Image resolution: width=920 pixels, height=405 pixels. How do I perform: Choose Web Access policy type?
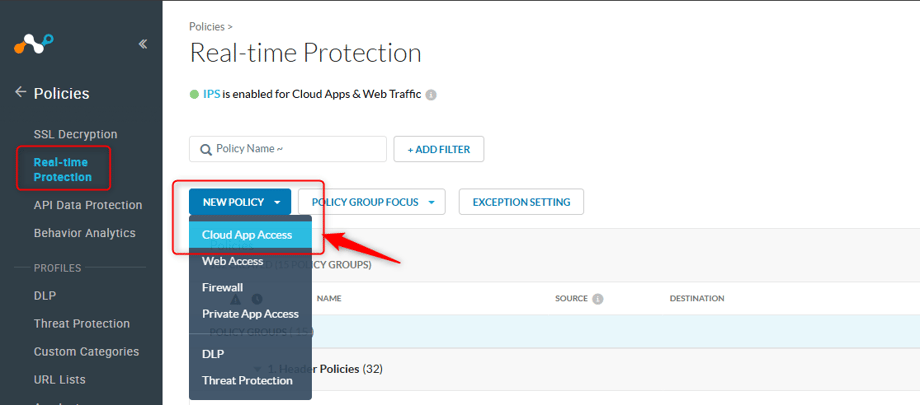[x=233, y=261]
